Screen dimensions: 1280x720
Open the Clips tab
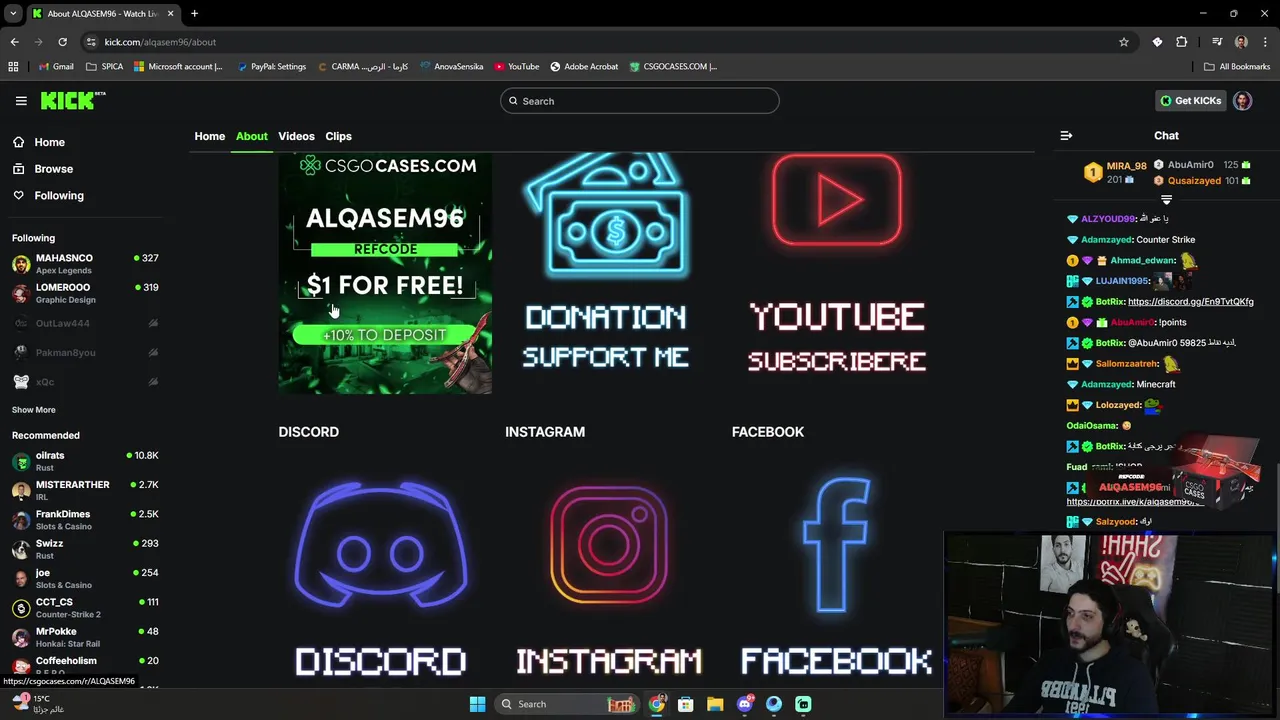pos(338,136)
